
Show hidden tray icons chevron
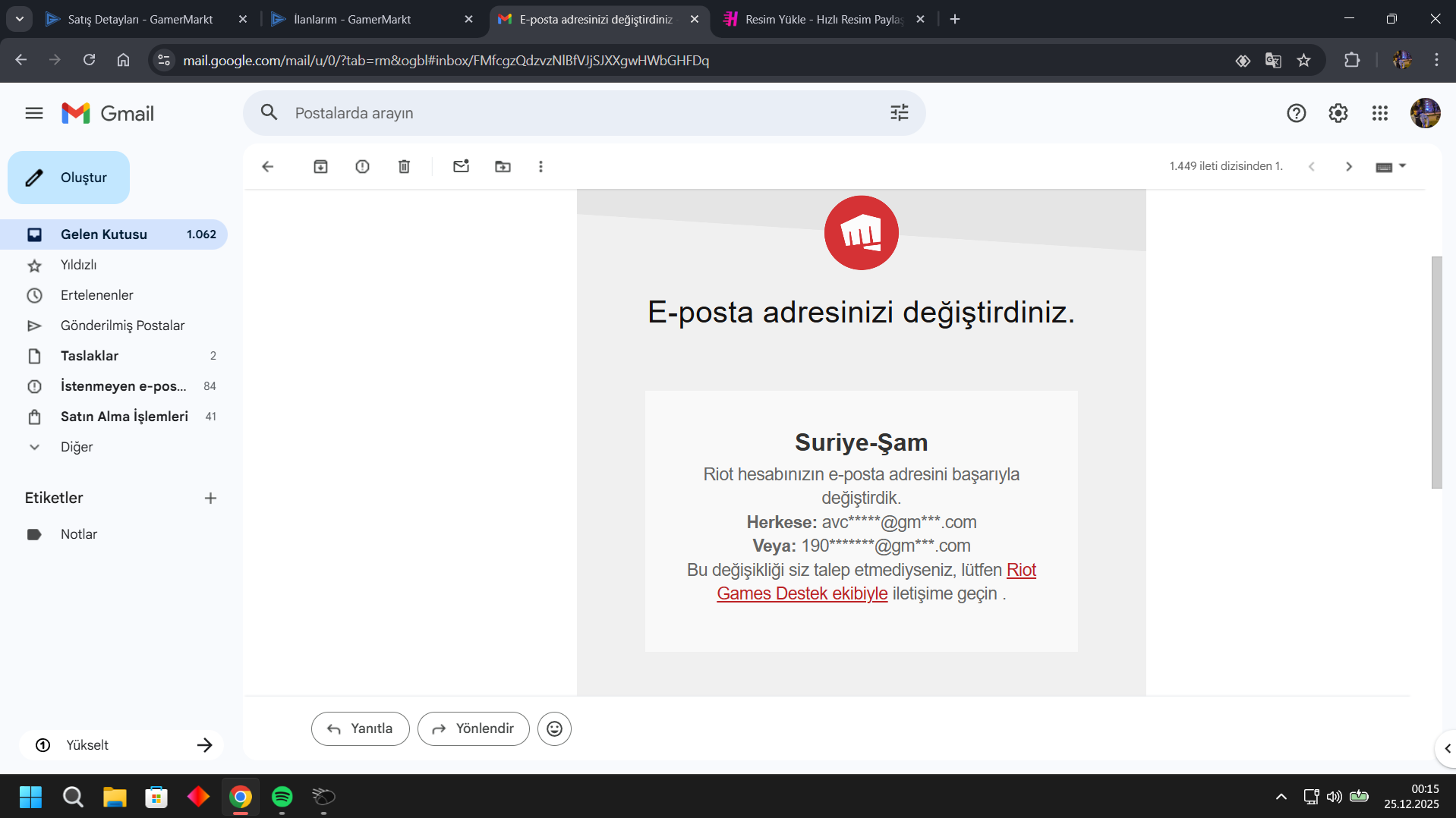pos(1281,797)
